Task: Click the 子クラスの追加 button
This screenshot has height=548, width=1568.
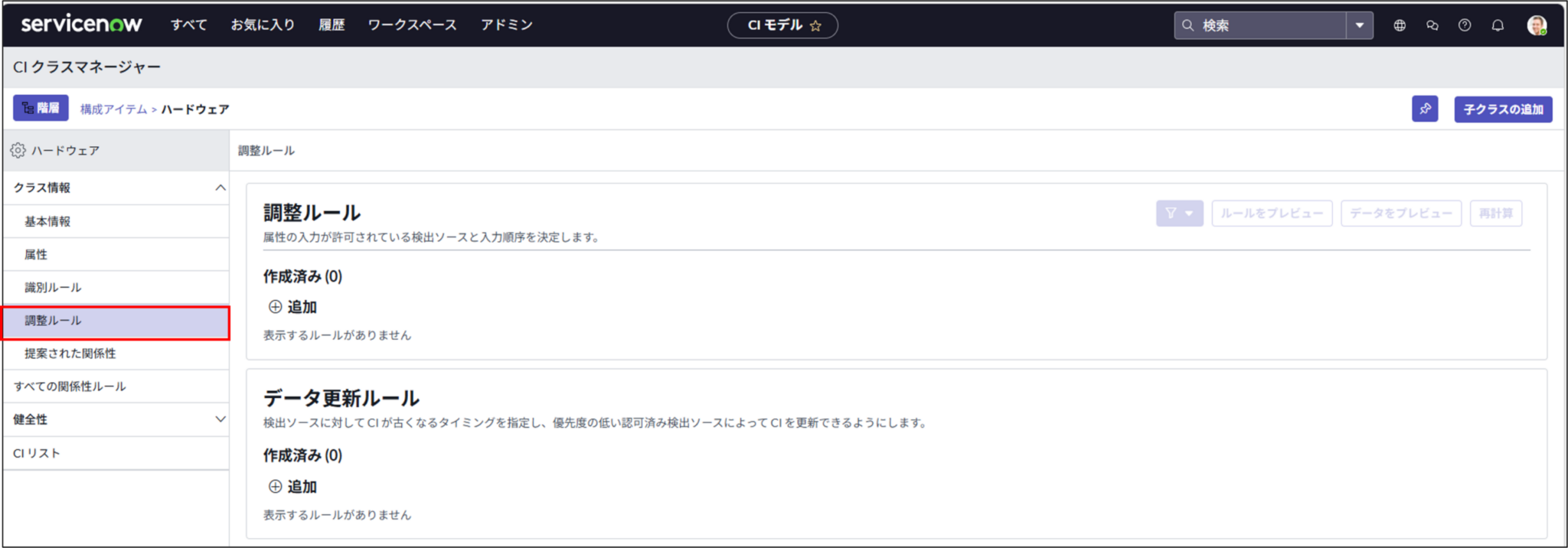Action: (x=1503, y=109)
